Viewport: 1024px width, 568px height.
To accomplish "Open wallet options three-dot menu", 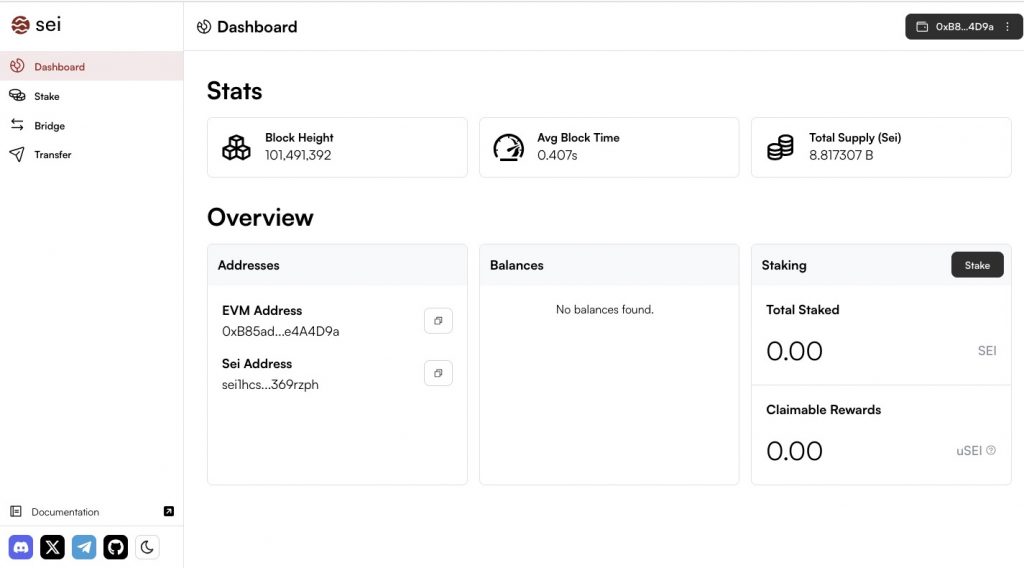I will coord(1007,27).
